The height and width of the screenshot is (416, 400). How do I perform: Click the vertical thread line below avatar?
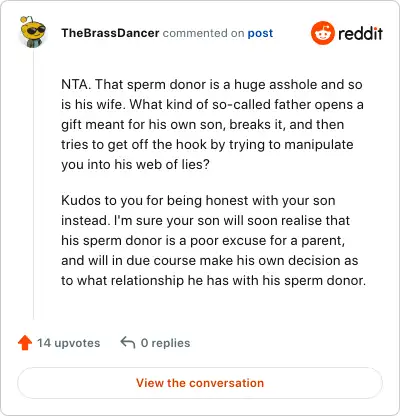pyautogui.click(x=33, y=183)
